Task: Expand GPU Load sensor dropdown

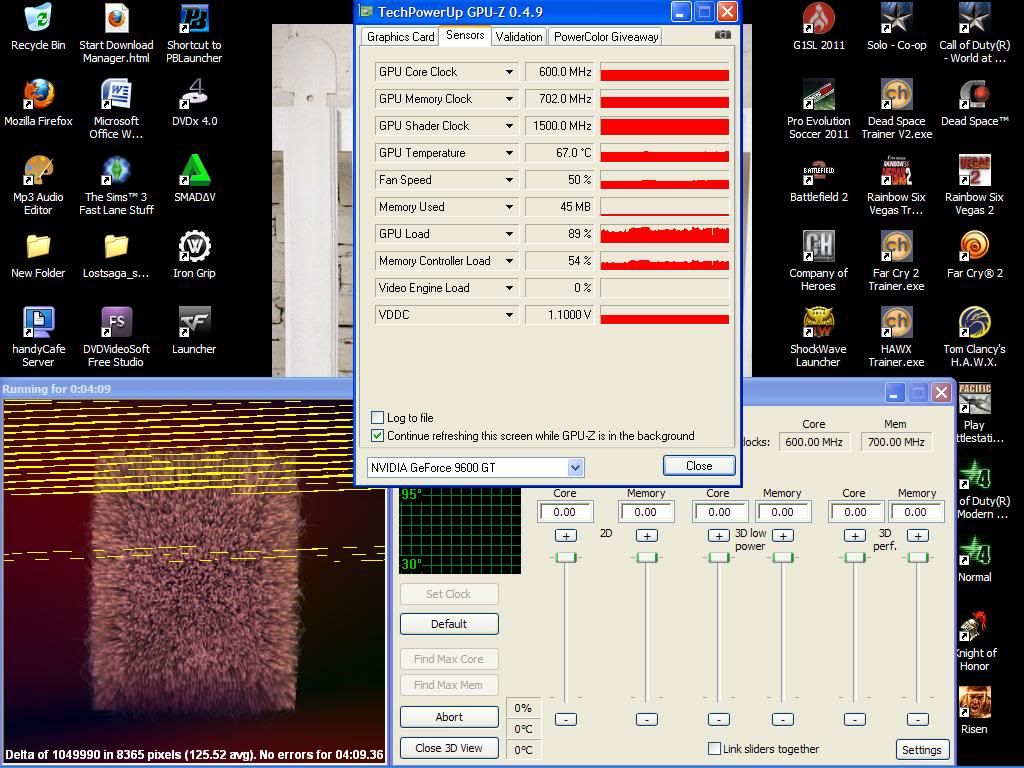Action: coord(509,234)
